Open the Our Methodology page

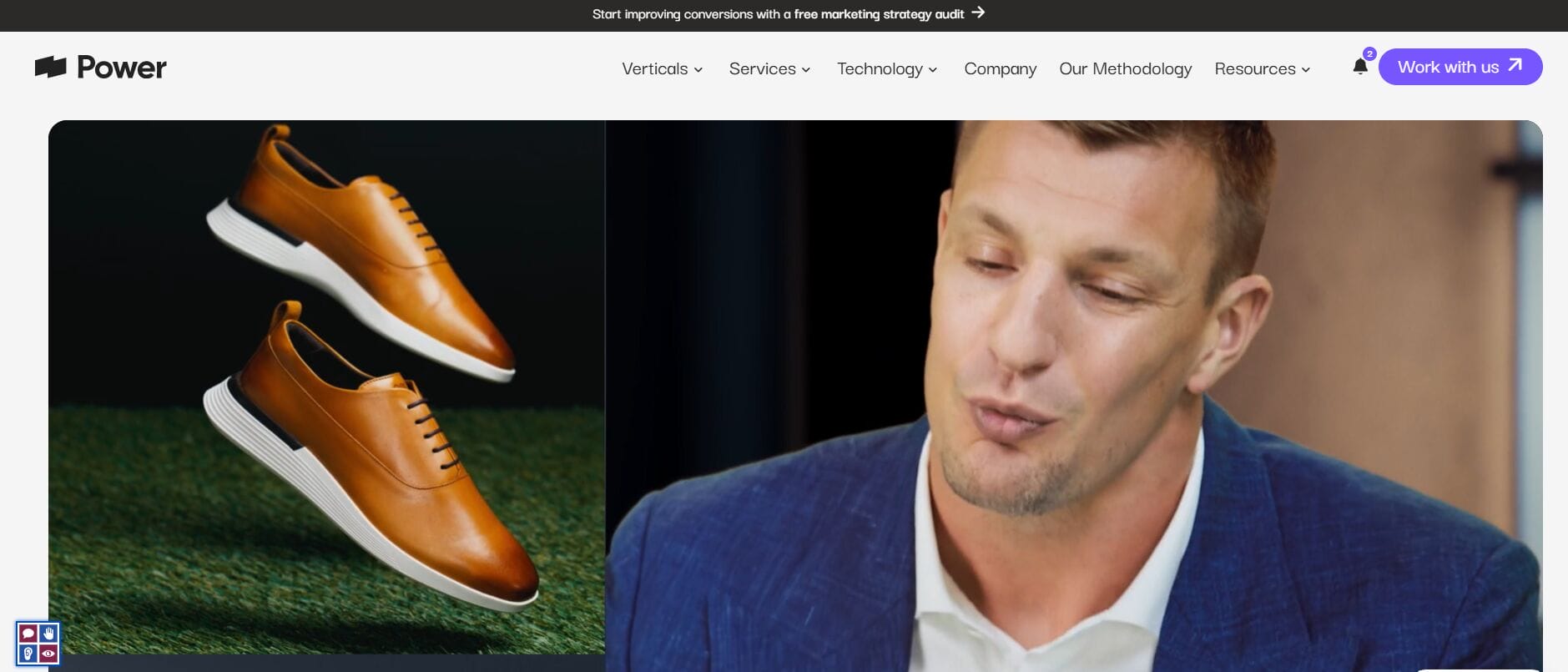coord(1125,69)
